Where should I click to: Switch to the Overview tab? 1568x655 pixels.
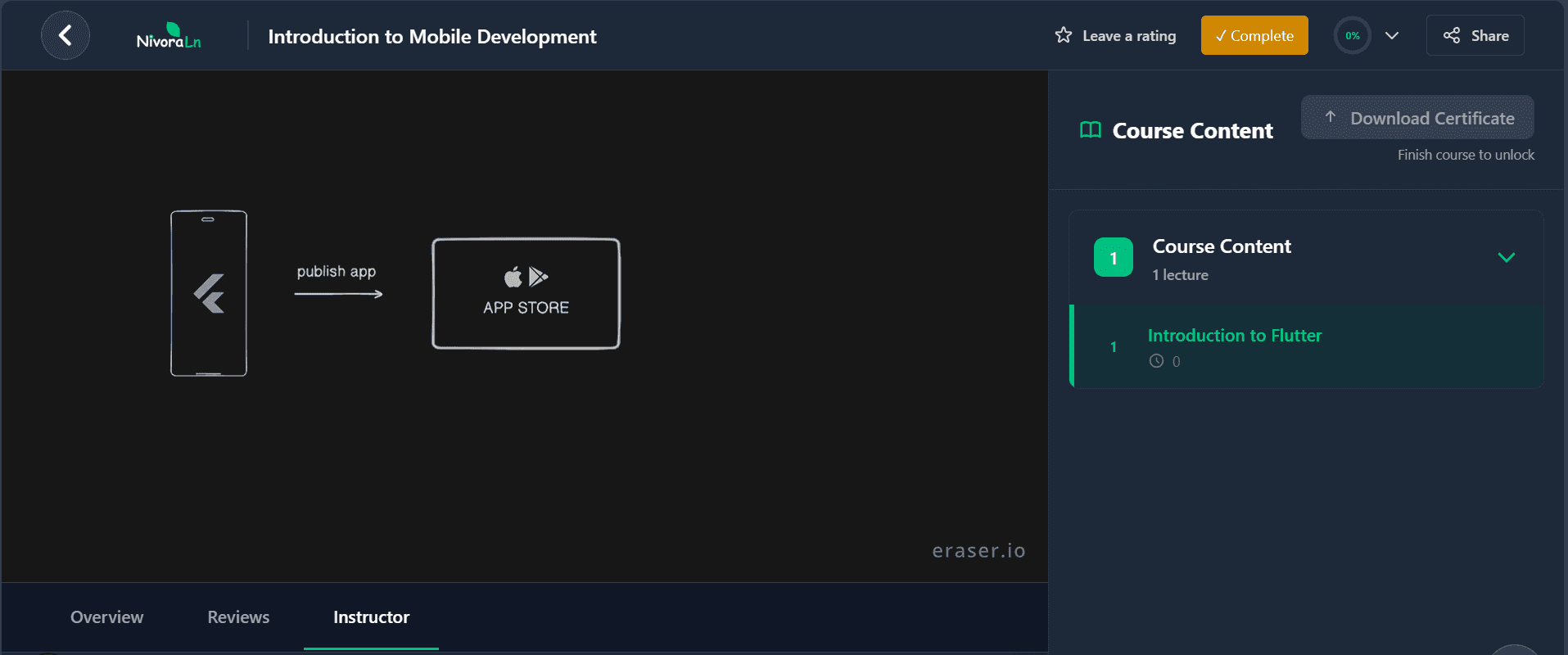[x=106, y=617]
